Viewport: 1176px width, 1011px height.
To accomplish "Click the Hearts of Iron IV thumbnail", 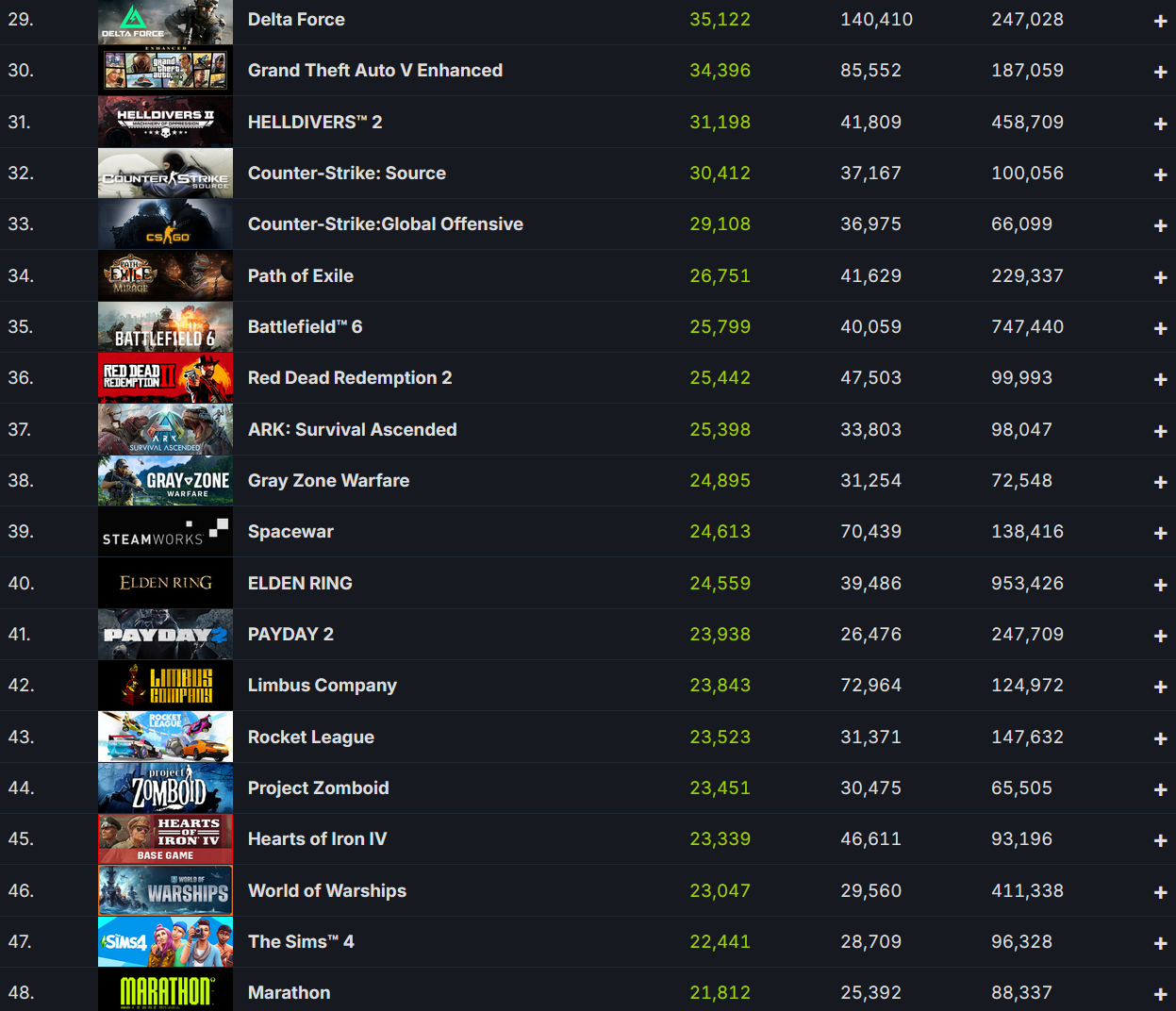I will (165, 839).
